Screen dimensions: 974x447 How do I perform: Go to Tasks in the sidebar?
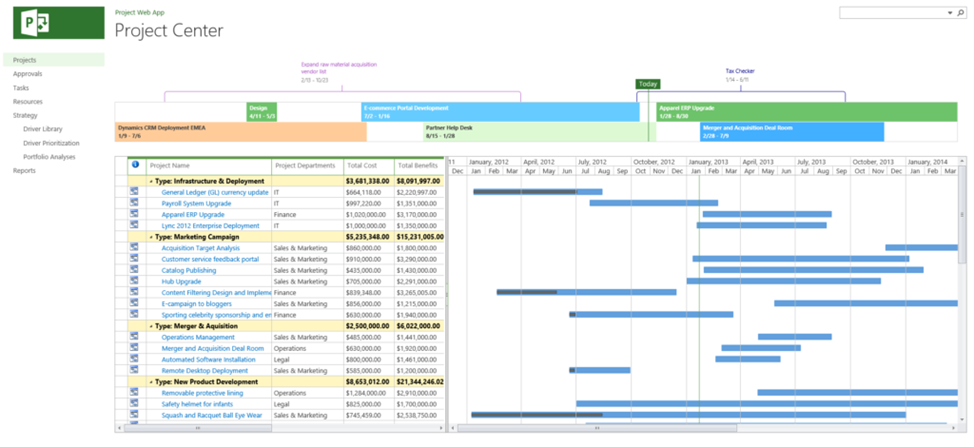(21, 88)
